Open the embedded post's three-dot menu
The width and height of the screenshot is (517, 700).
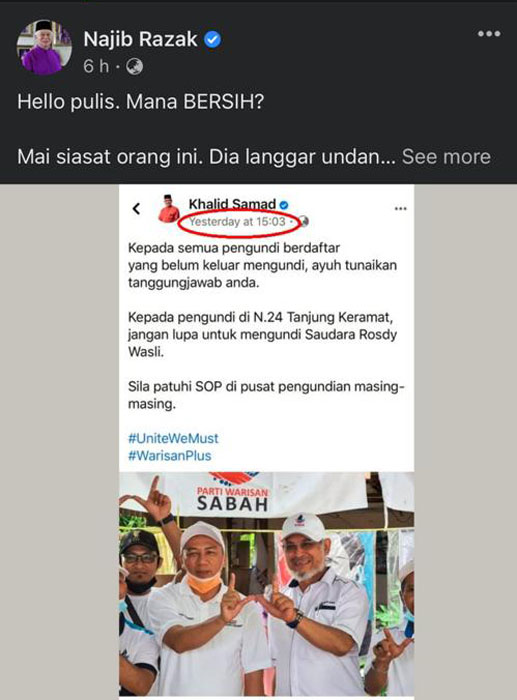400,208
